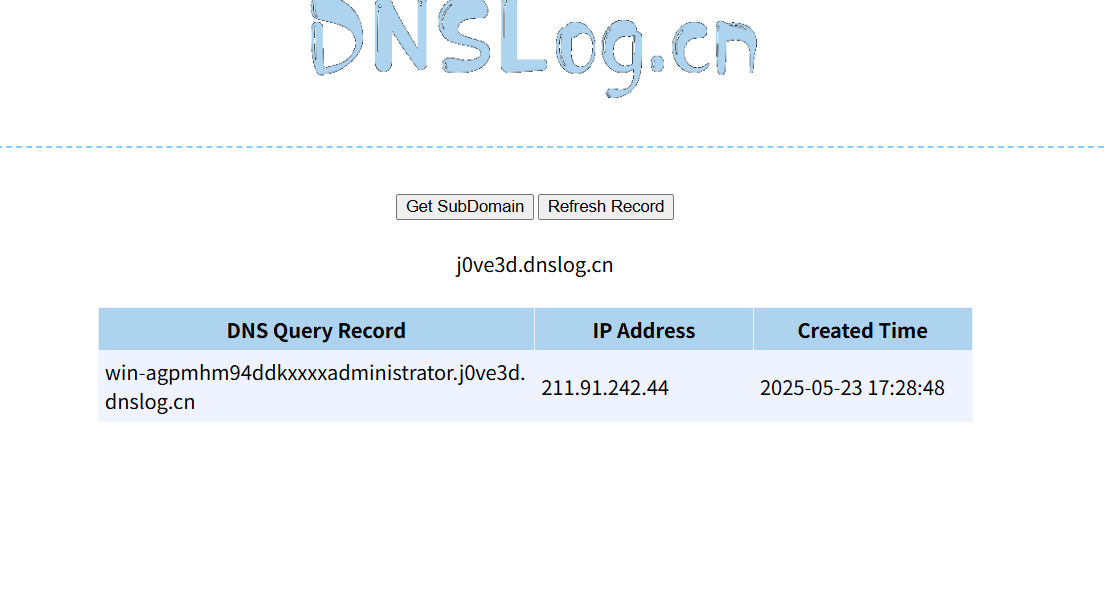
Task: Select the j0ve3d.dnslog.cn subdomain text
Action: tap(535, 265)
